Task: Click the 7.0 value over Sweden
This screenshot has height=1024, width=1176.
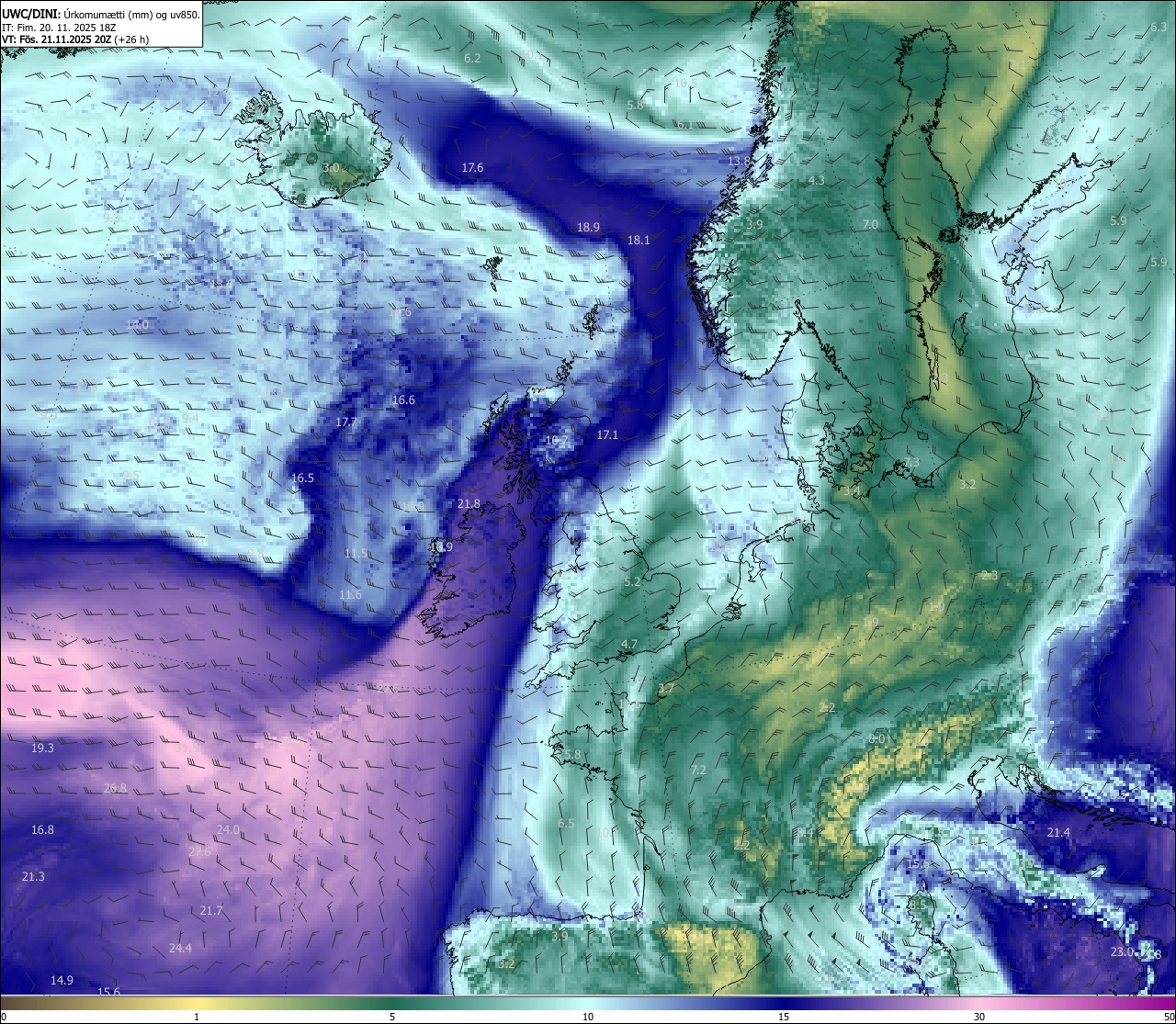Action: pos(870,225)
